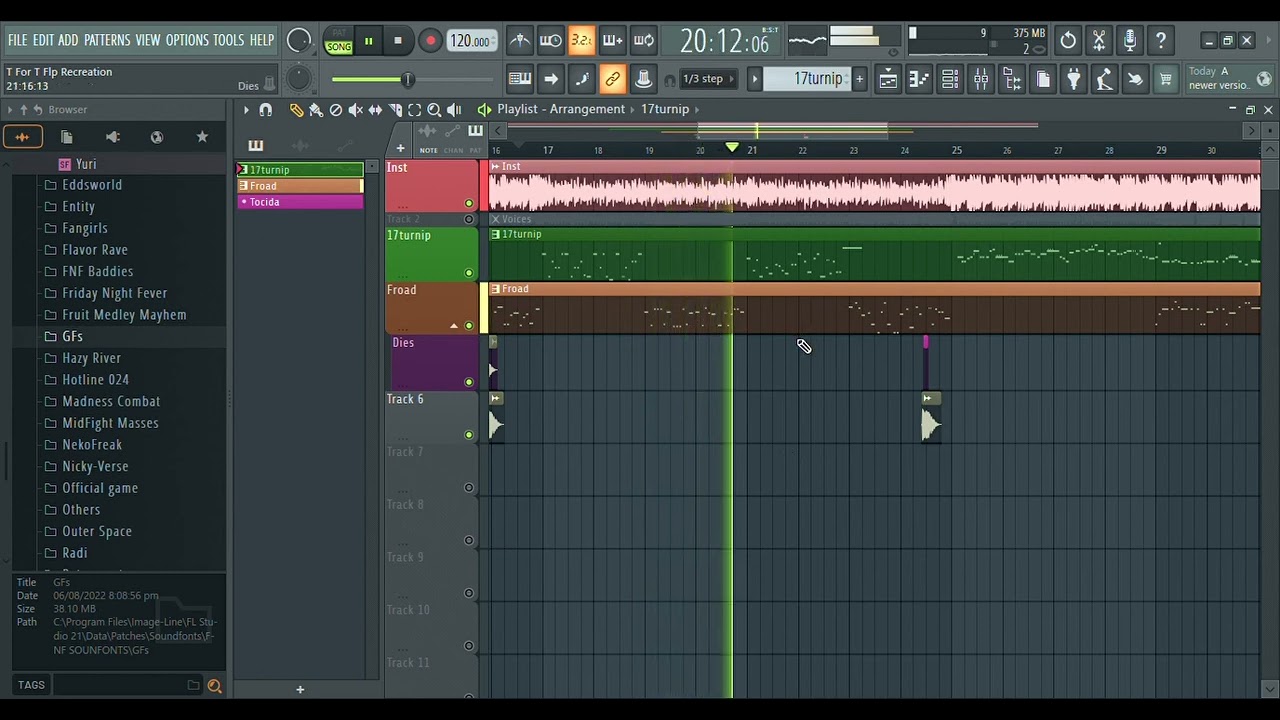Click the shopping cart content library icon
The image size is (1280, 720).
pos(1166,79)
